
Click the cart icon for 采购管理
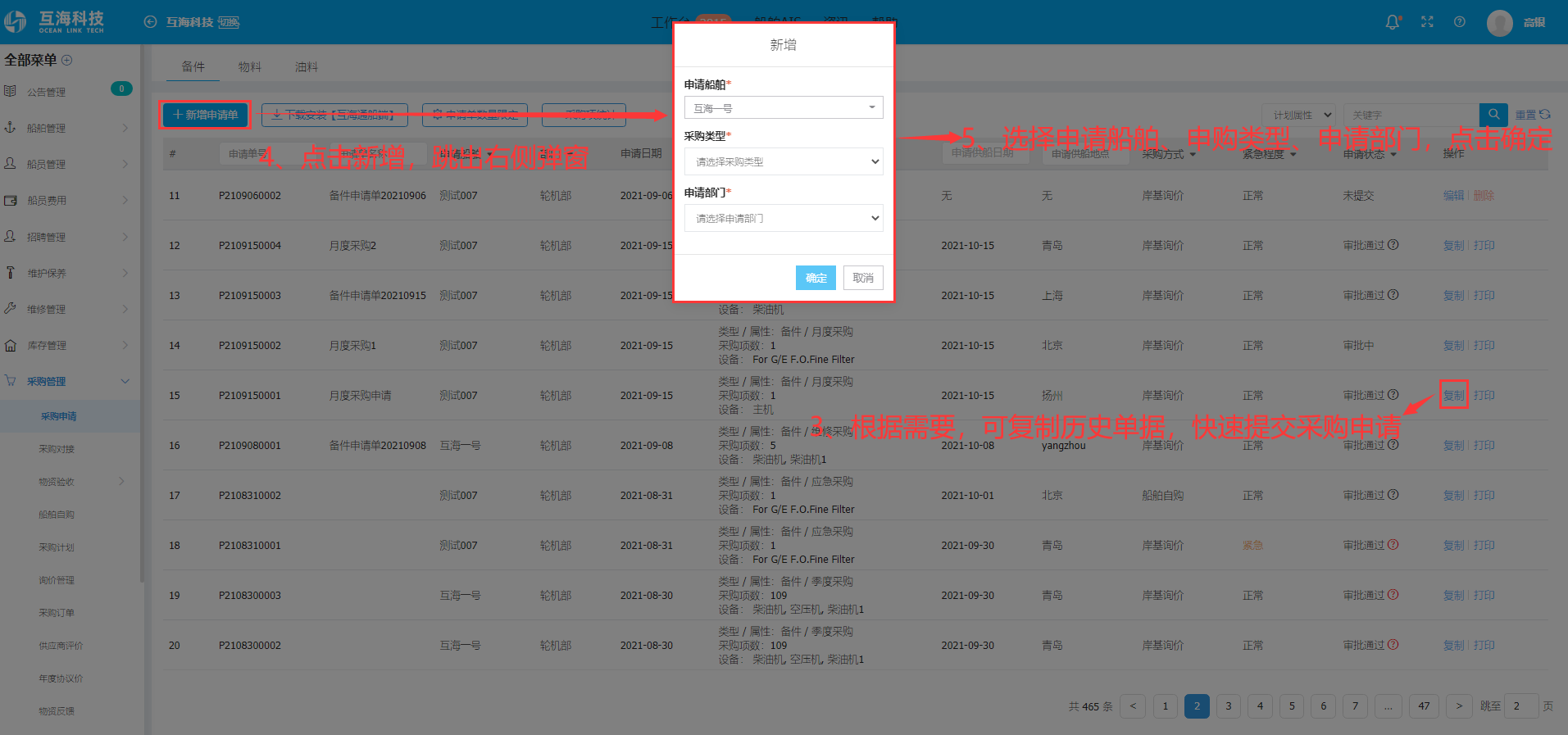click(x=10, y=380)
